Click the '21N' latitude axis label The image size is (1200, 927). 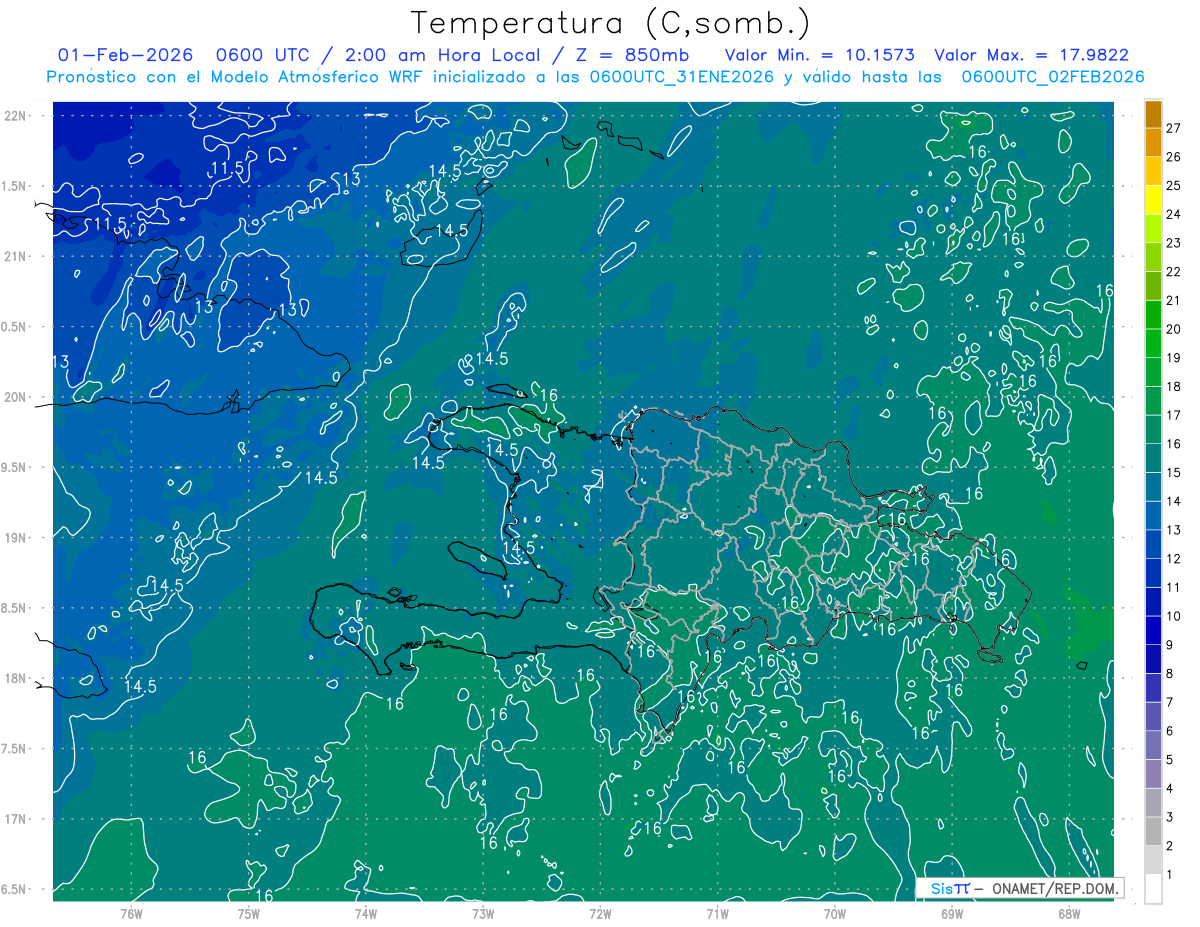[x=14, y=256]
